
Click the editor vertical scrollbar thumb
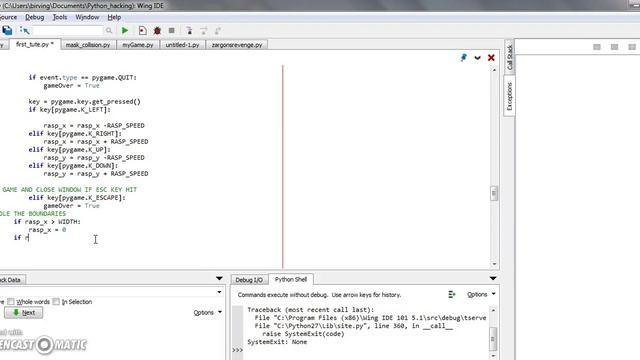[x=494, y=193]
